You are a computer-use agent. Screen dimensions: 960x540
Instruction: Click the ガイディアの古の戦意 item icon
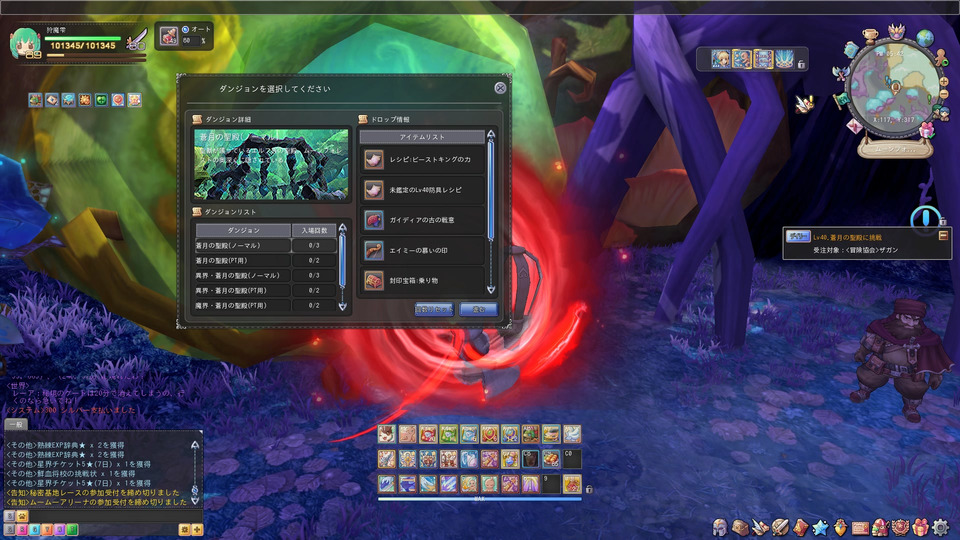(x=373, y=220)
